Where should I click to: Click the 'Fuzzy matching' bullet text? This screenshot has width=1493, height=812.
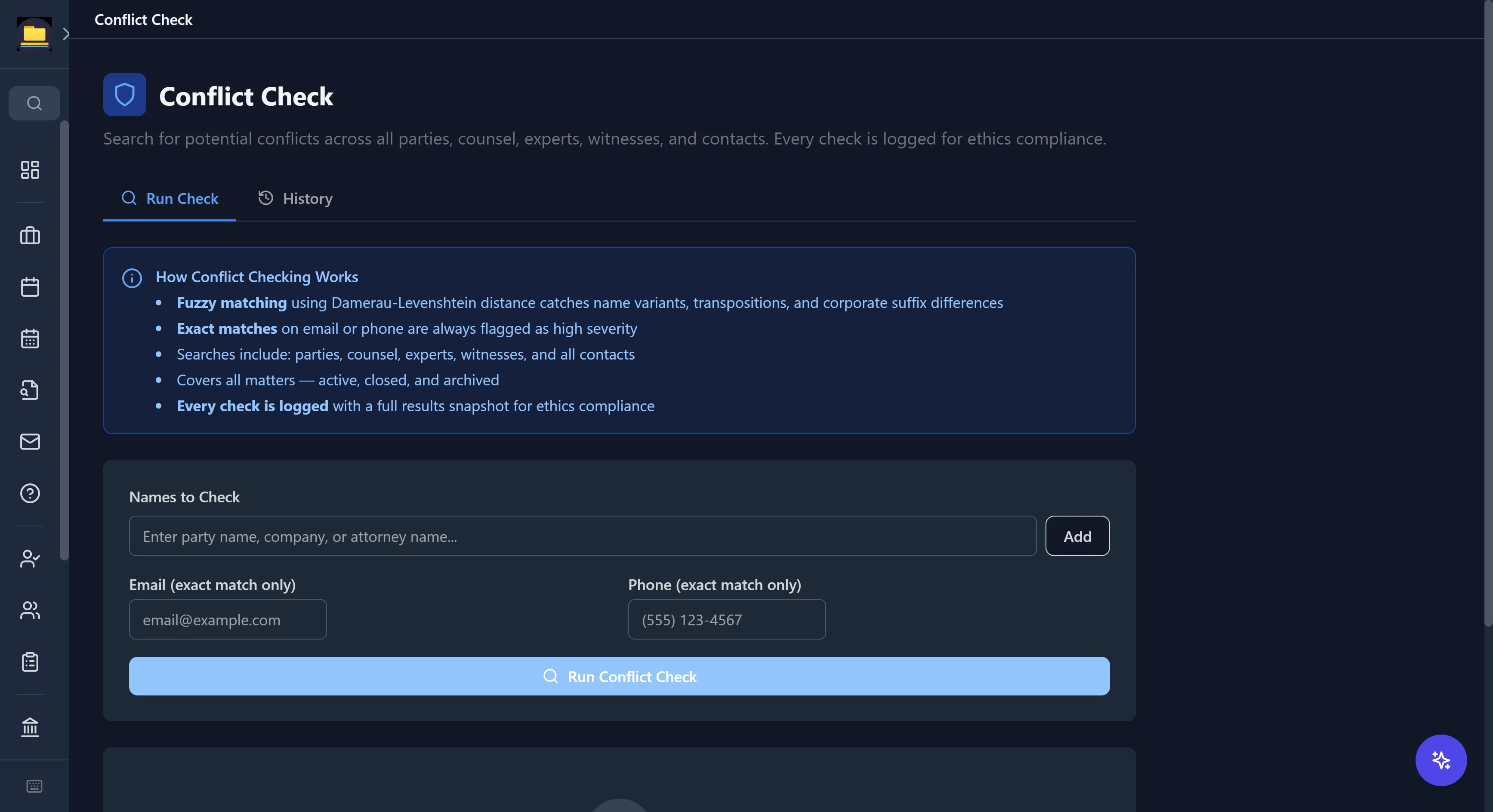click(589, 302)
